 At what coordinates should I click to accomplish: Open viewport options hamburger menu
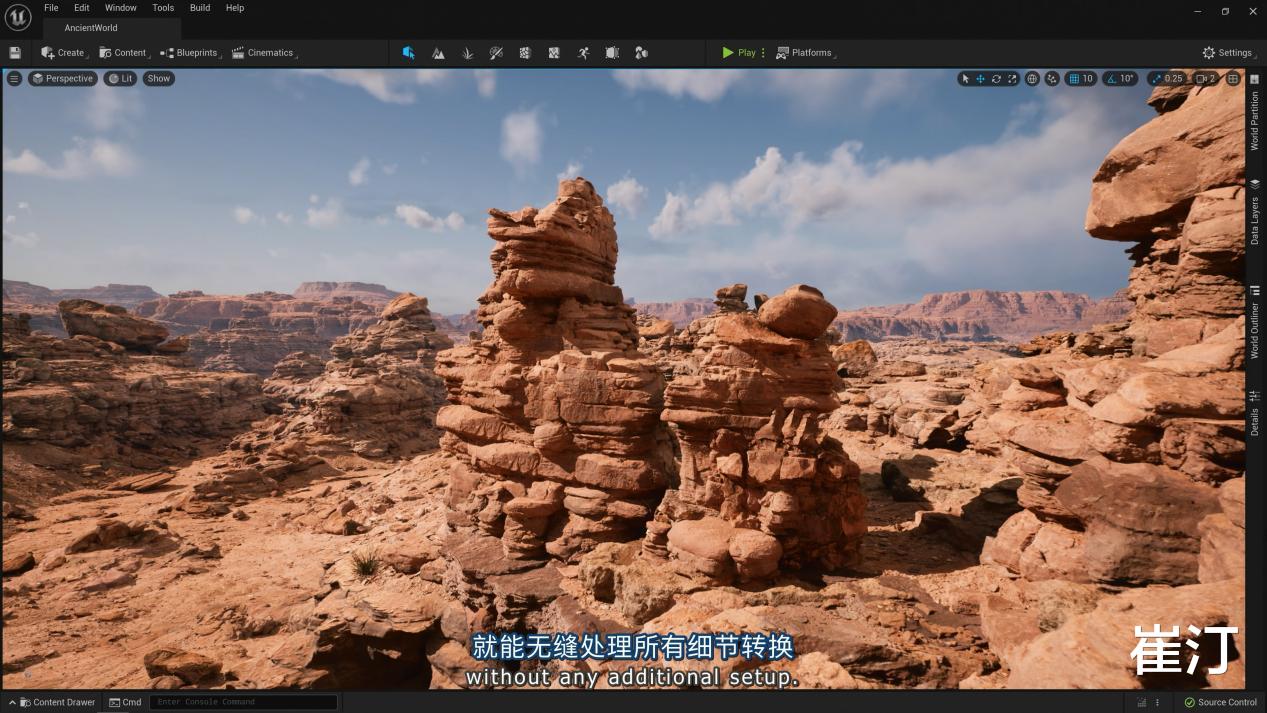click(14, 79)
